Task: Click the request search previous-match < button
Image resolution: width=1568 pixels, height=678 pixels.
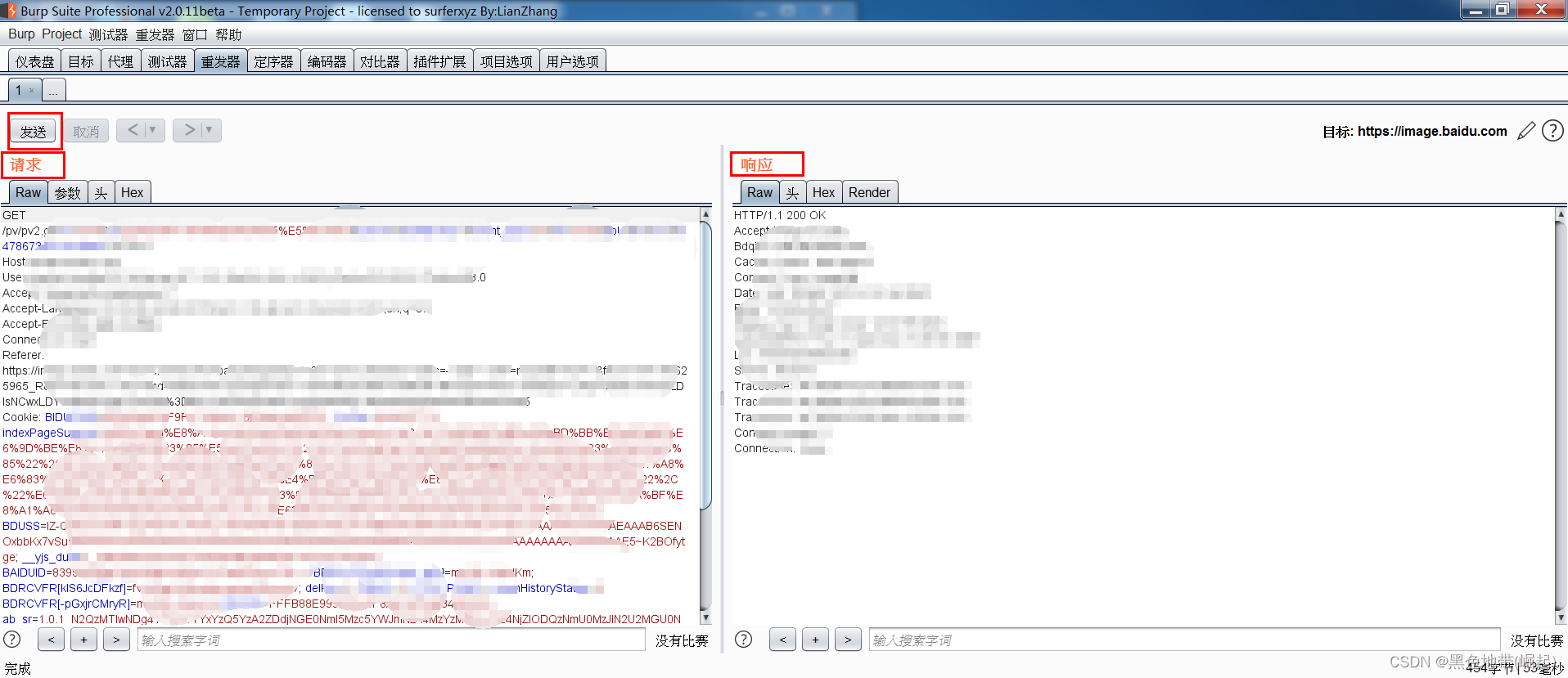Action: pos(51,640)
